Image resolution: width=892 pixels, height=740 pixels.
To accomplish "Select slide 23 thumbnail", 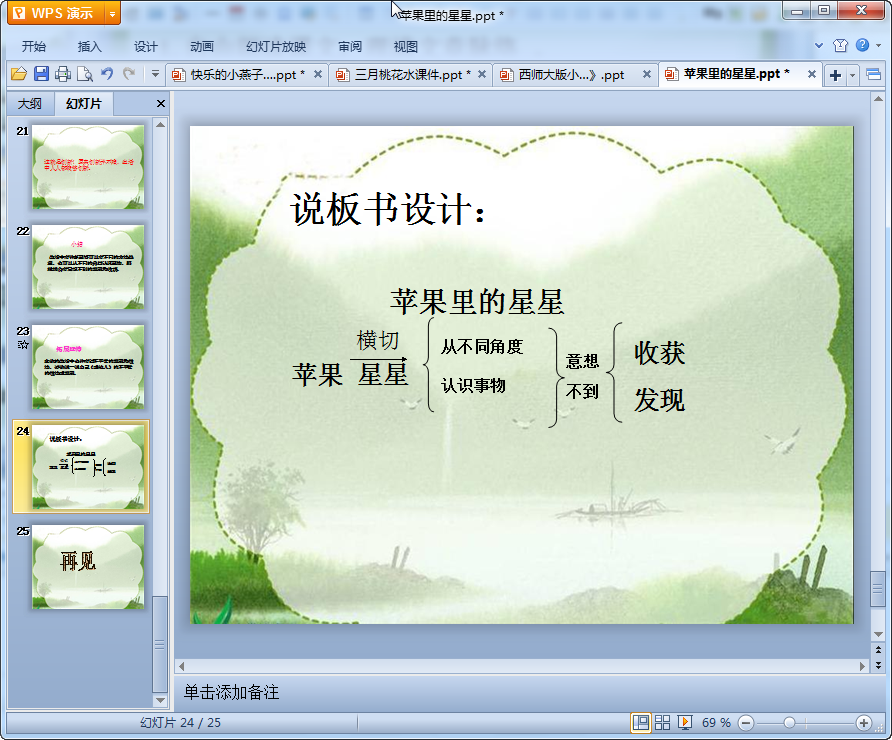I will coord(88,367).
